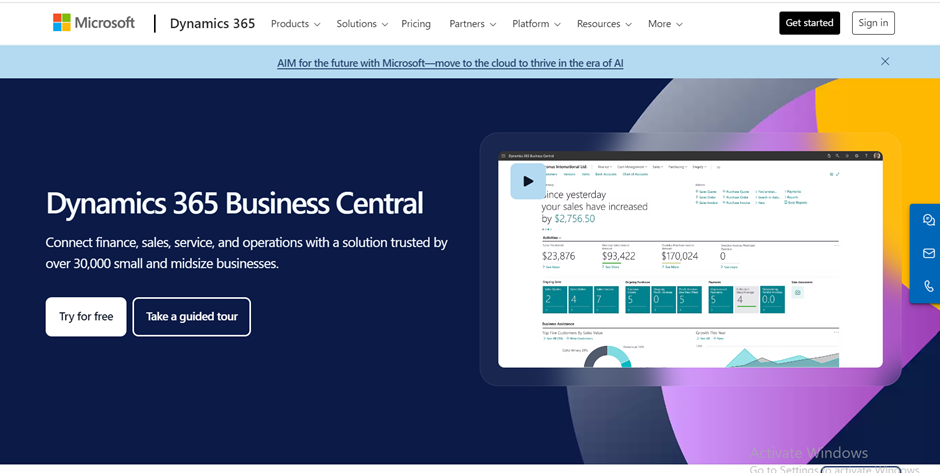This screenshot has height=473, width=940.
Task: Click Take a guided tour
Action: (x=192, y=317)
